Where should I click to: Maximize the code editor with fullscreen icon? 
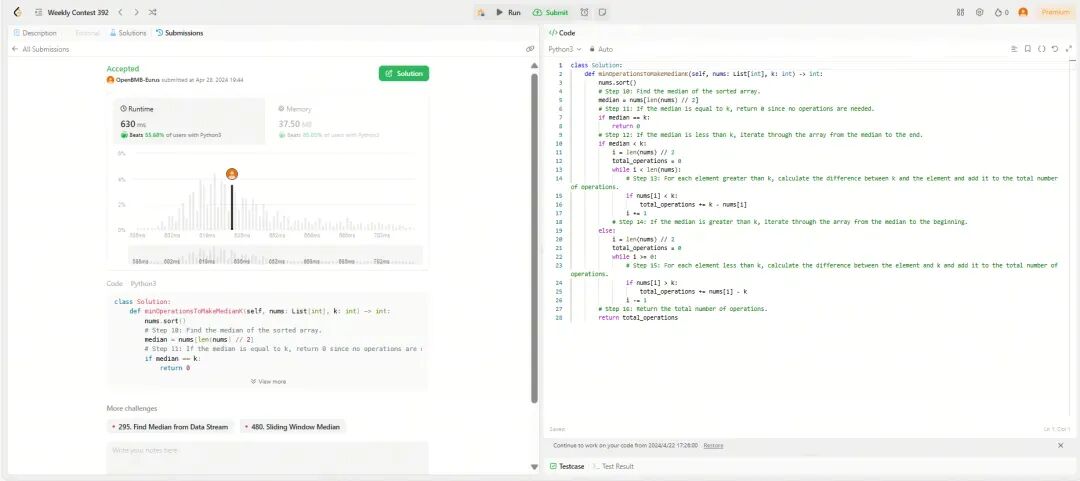1069,49
